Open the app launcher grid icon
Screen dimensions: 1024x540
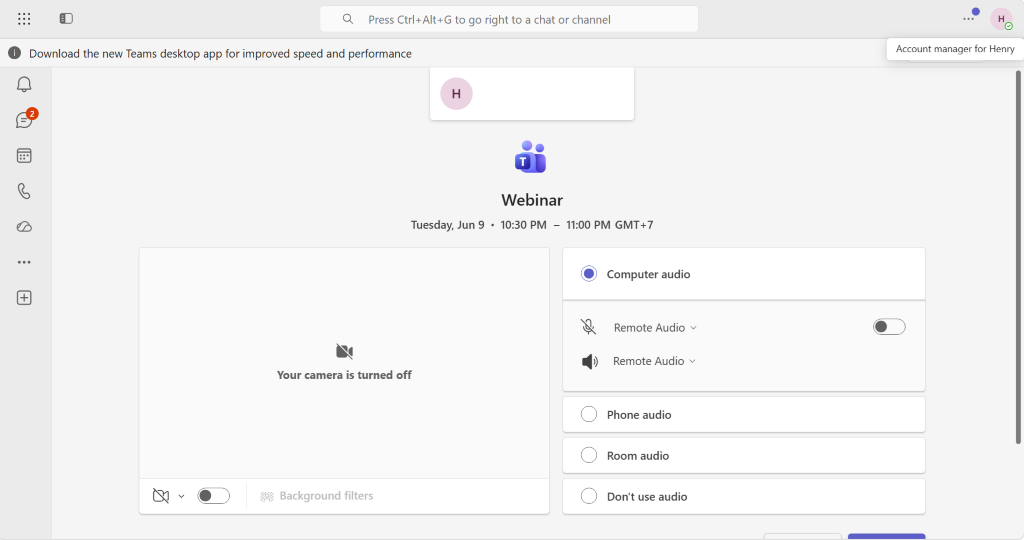tap(24, 19)
